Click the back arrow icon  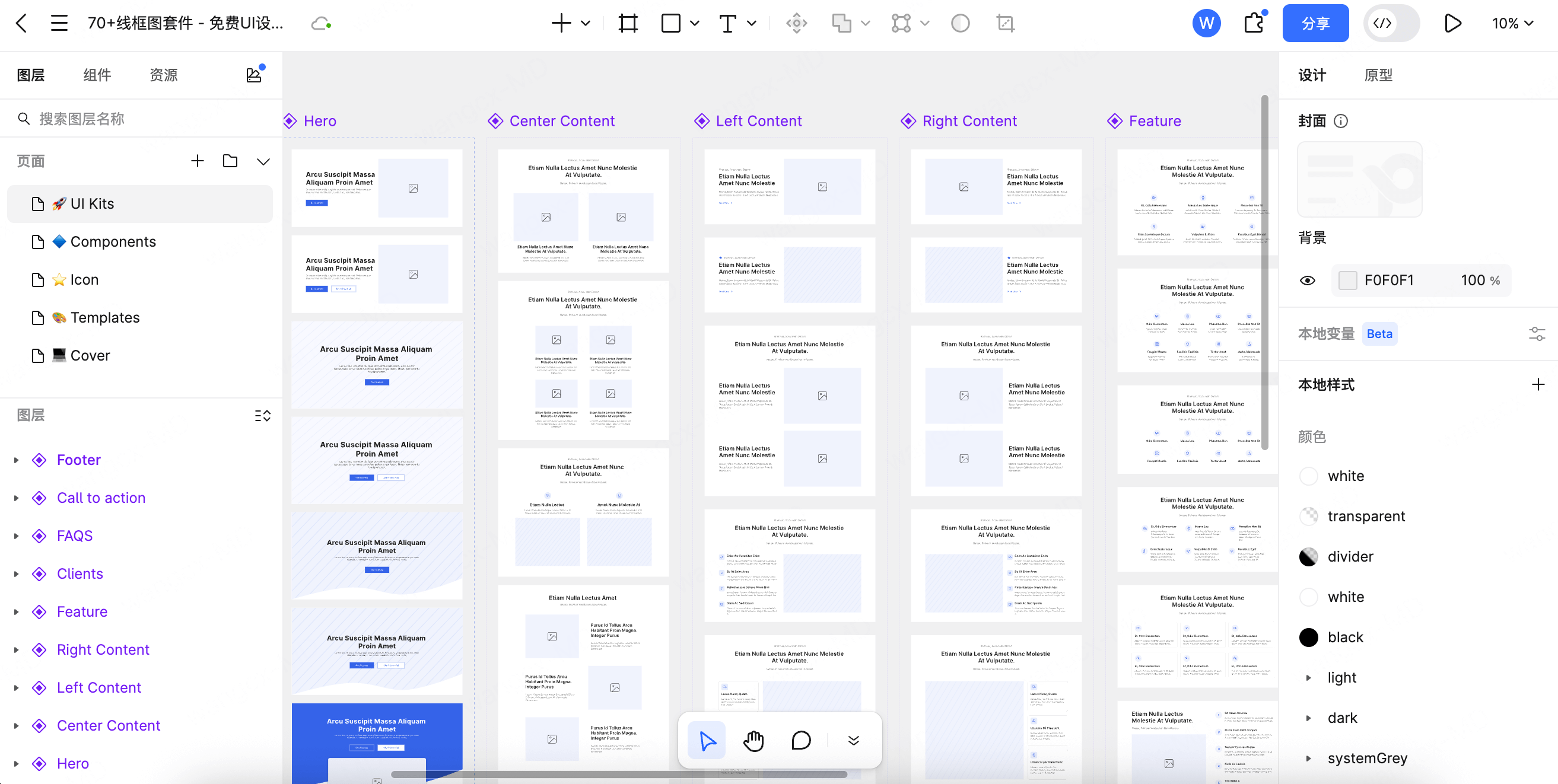click(x=22, y=24)
